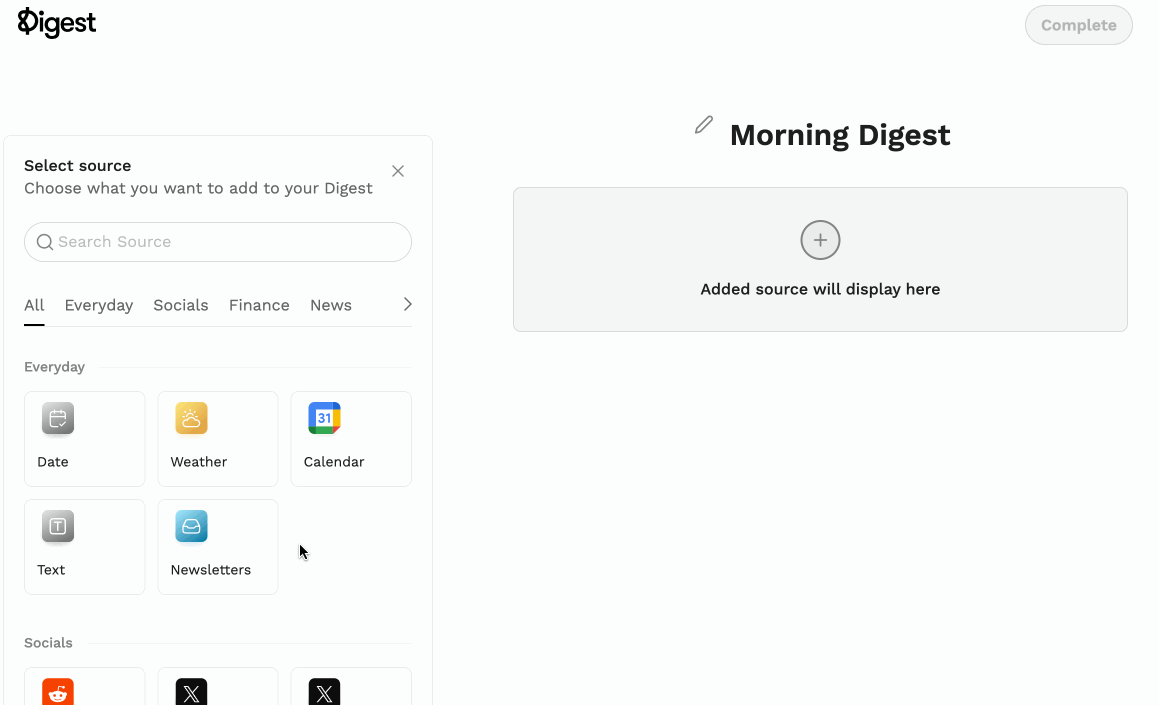Add the Weather source
Viewport: 1159px width, 705px height.
click(191, 419)
